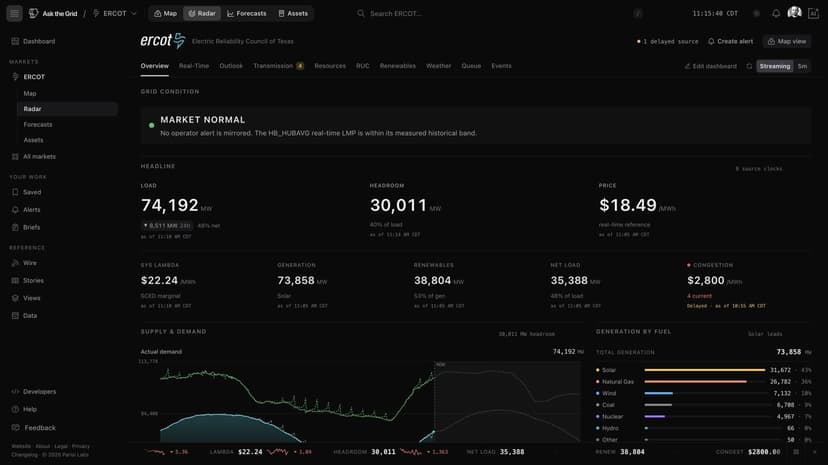Switch to the Resources tab
Screen dimensions: 828x465
[x=330, y=66]
